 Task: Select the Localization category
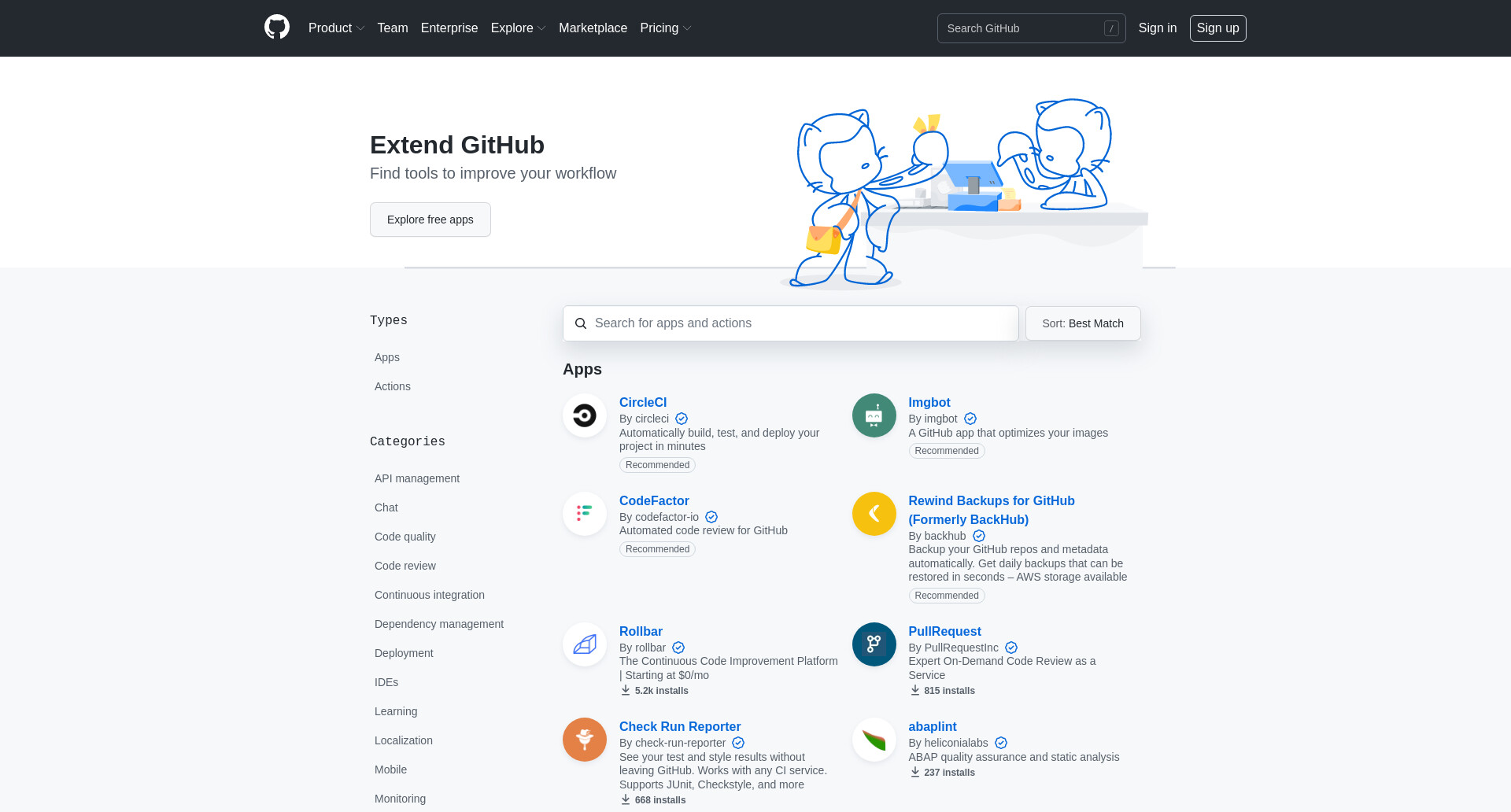pos(404,740)
